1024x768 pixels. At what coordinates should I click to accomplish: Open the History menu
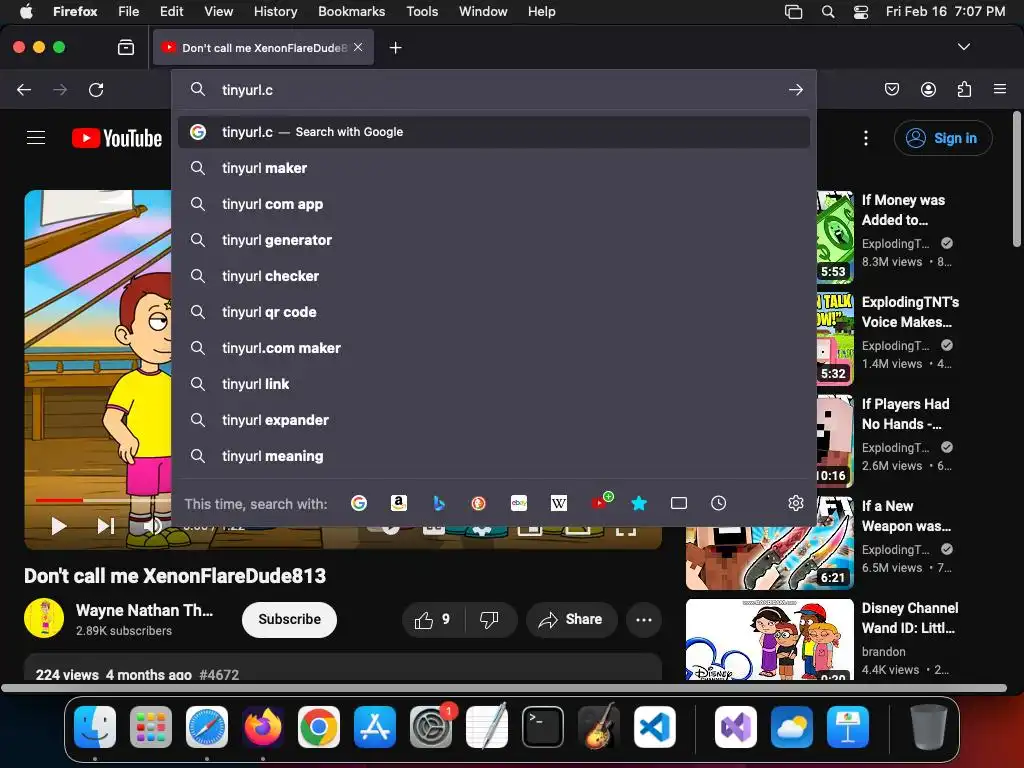275,11
